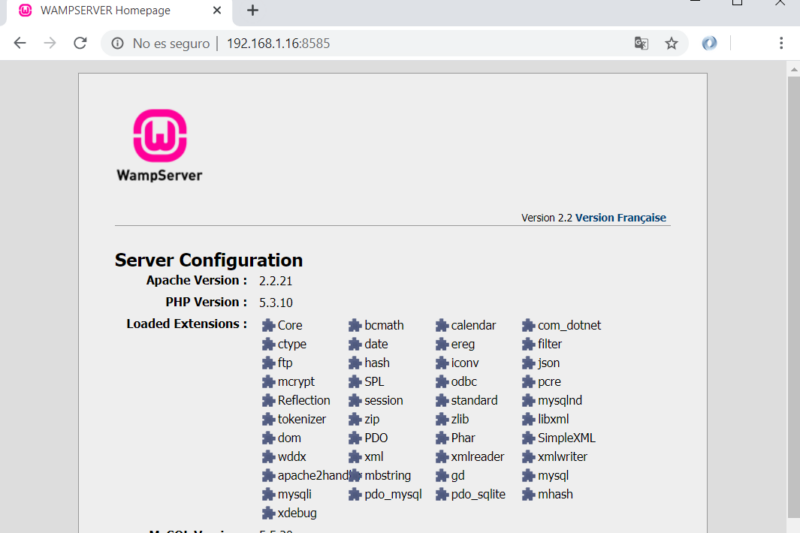Click the puzzle icon next to com_dotnet

tap(529, 325)
